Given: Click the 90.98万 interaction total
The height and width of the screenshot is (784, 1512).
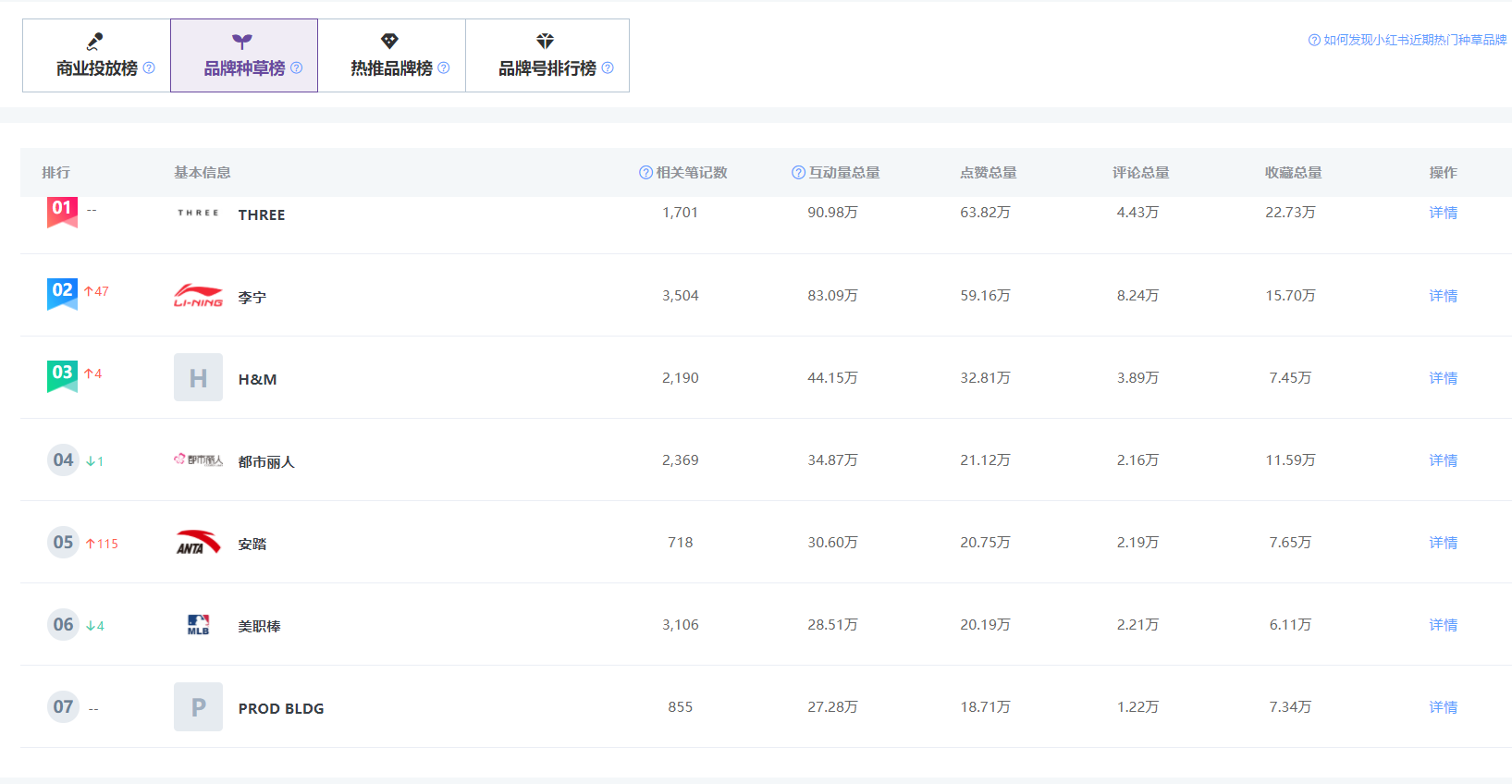Looking at the screenshot, I should tap(832, 213).
